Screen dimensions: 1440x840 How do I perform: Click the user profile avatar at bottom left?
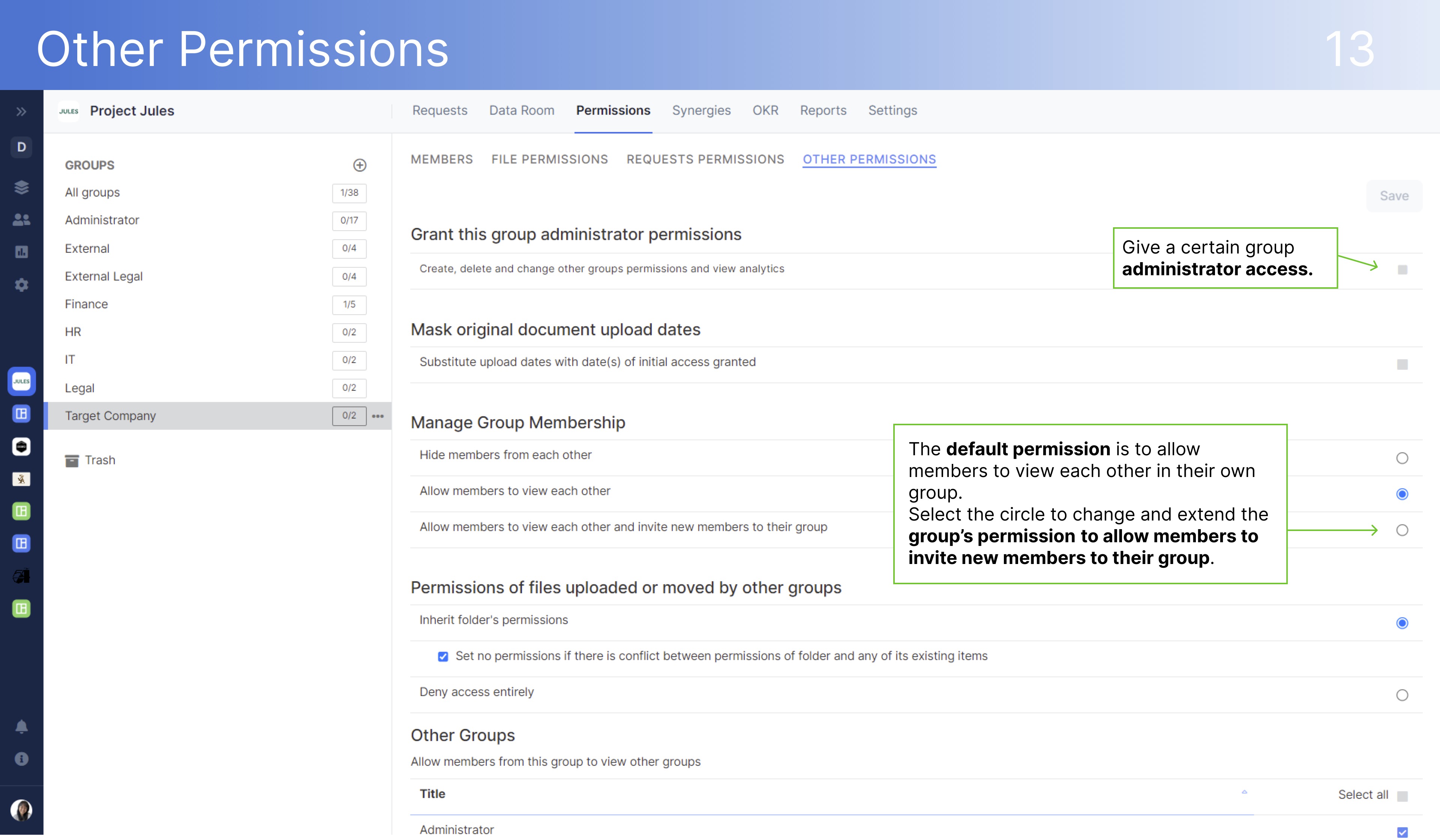tap(21, 810)
